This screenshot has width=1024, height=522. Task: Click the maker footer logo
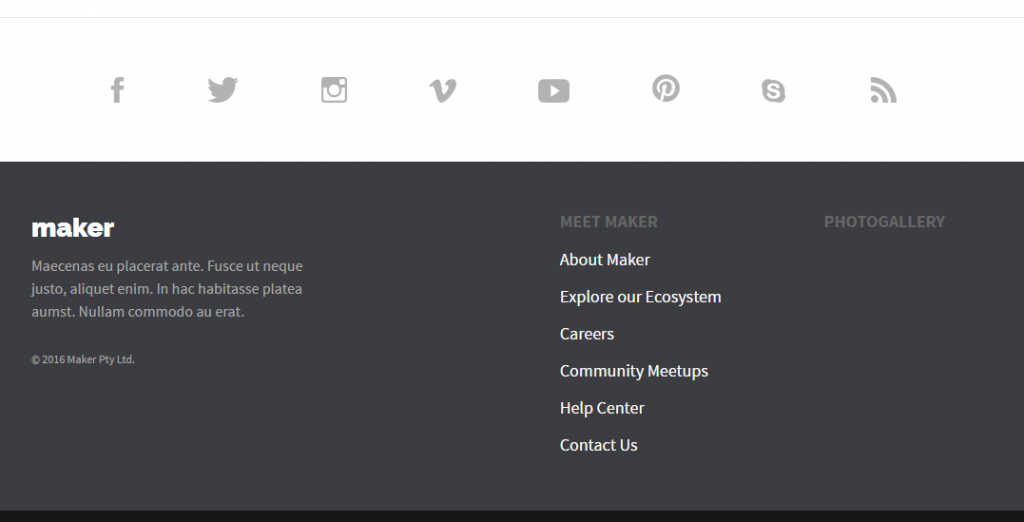pyautogui.click(x=72, y=228)
